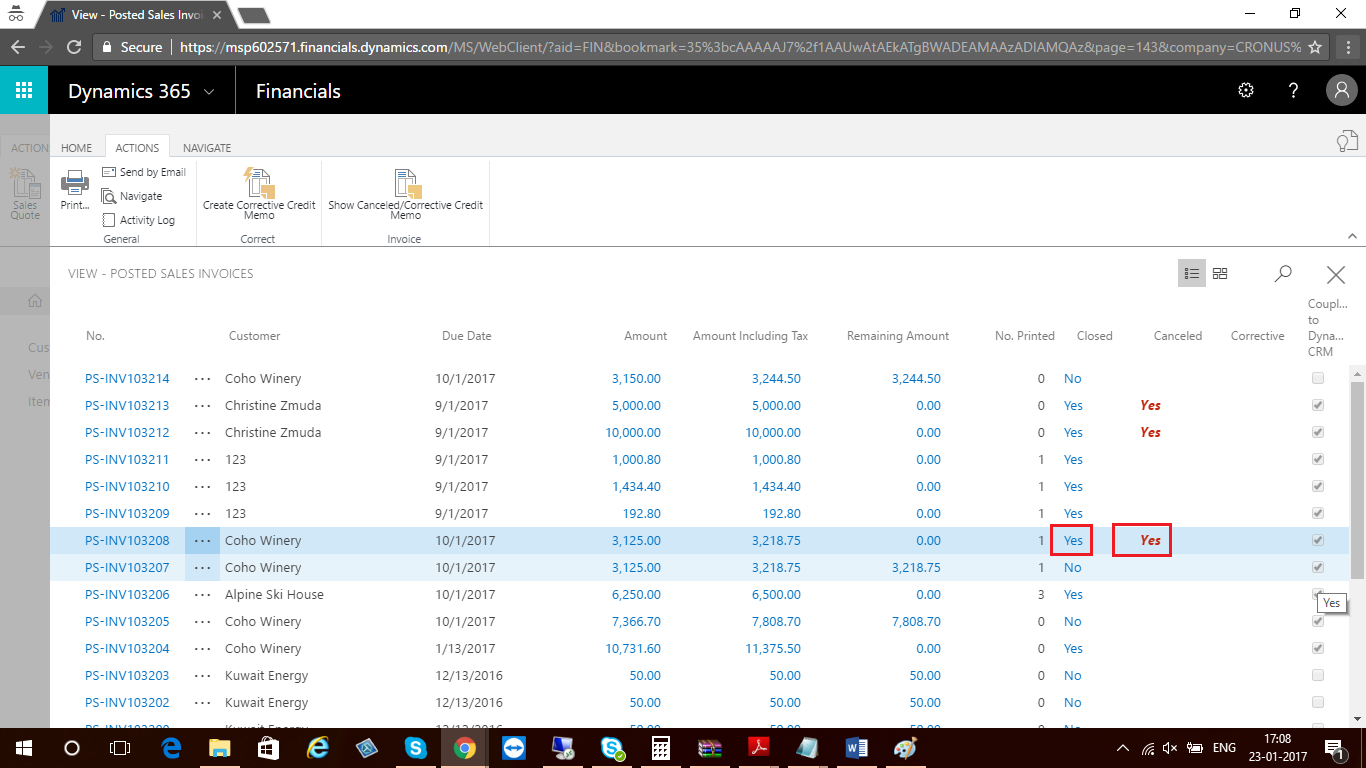Open Adobe Reader from taskbar

click(758, 748)
